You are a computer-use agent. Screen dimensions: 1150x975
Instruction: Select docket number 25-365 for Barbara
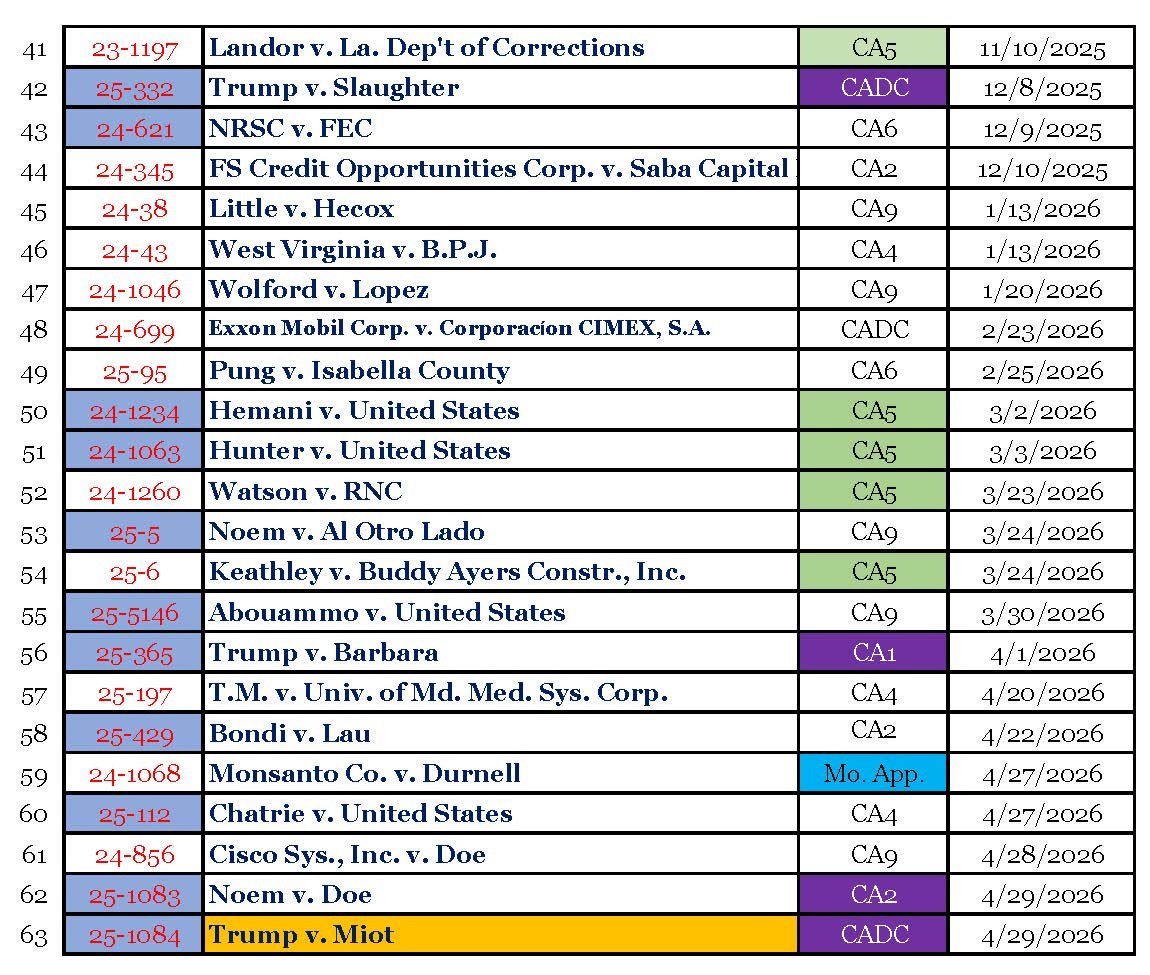click(134, 654)
